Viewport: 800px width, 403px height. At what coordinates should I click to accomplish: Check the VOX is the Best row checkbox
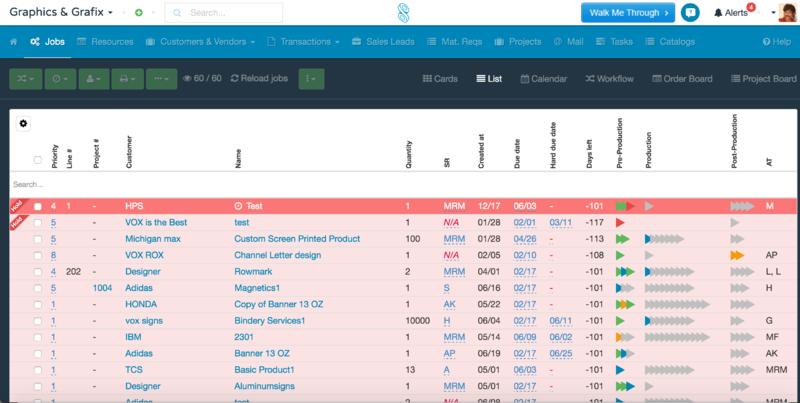click(38, 223)
